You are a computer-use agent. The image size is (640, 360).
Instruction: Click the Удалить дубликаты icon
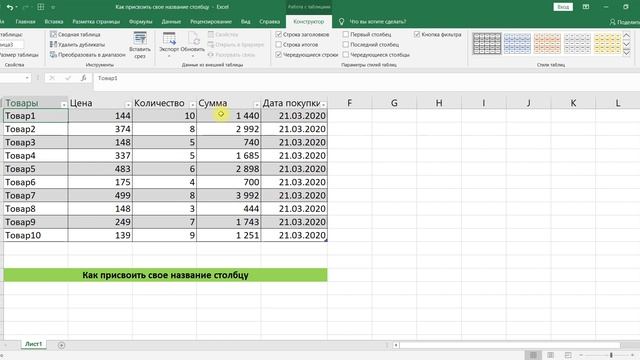(53, 44)
